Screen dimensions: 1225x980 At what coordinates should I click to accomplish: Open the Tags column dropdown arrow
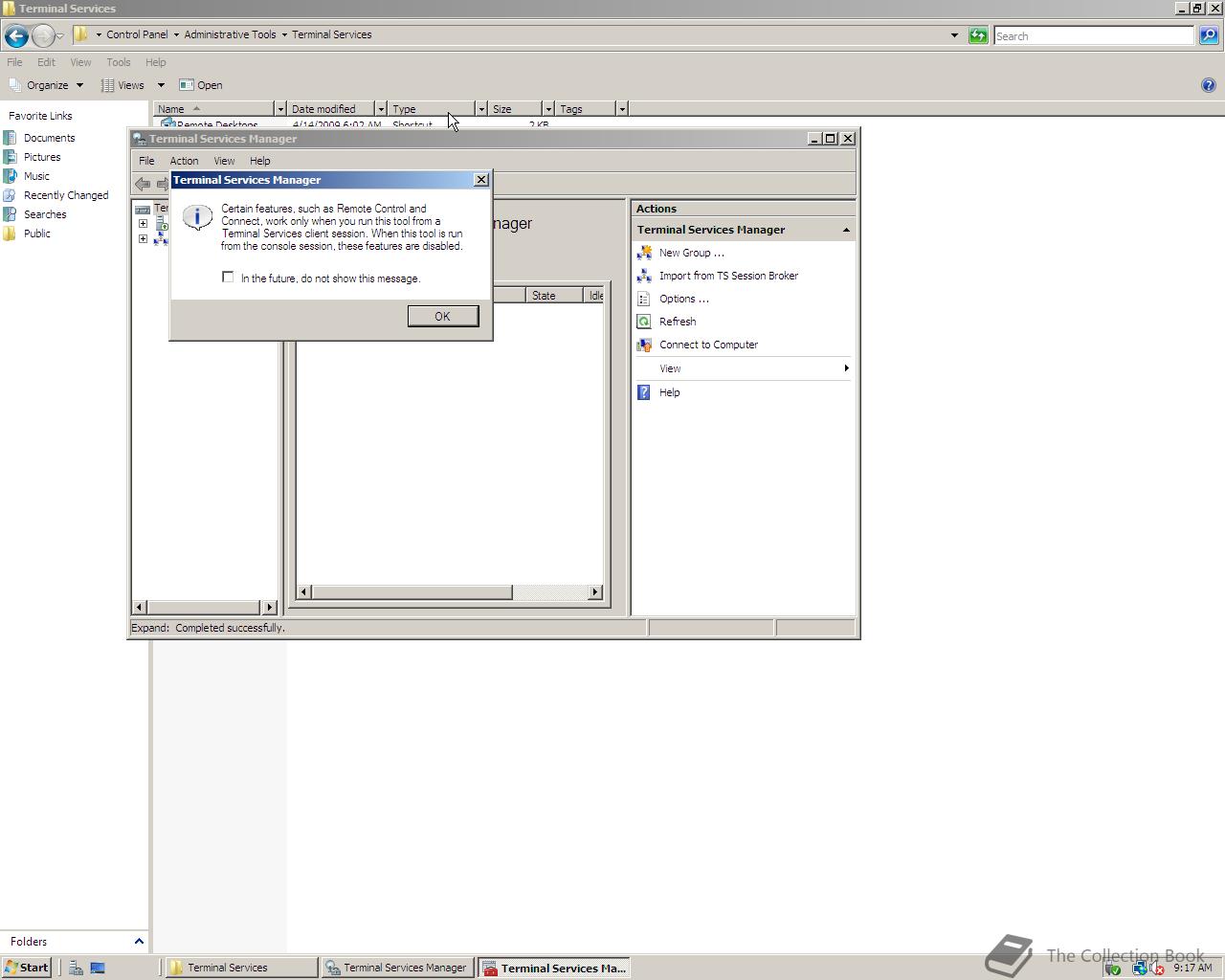coord(621,109)
